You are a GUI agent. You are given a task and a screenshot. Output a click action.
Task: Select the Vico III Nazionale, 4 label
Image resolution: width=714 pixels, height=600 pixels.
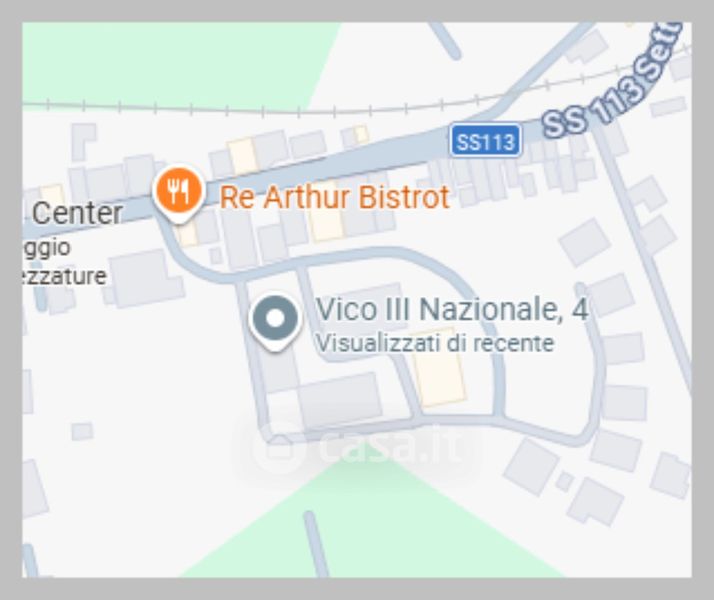[452, 310]
